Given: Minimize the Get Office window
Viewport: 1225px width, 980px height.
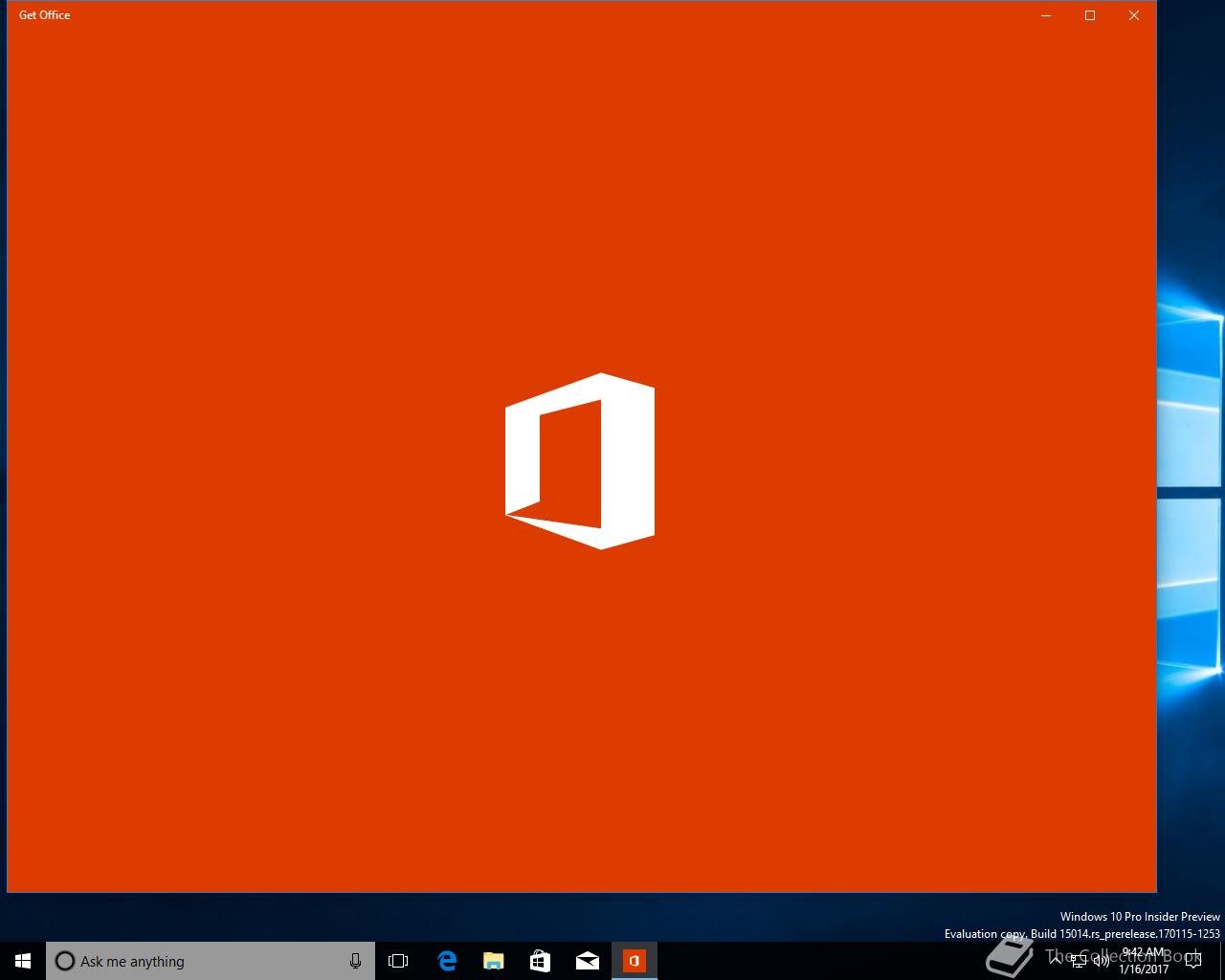Looking at the screenshot, I should click(x=1046, y=15).
